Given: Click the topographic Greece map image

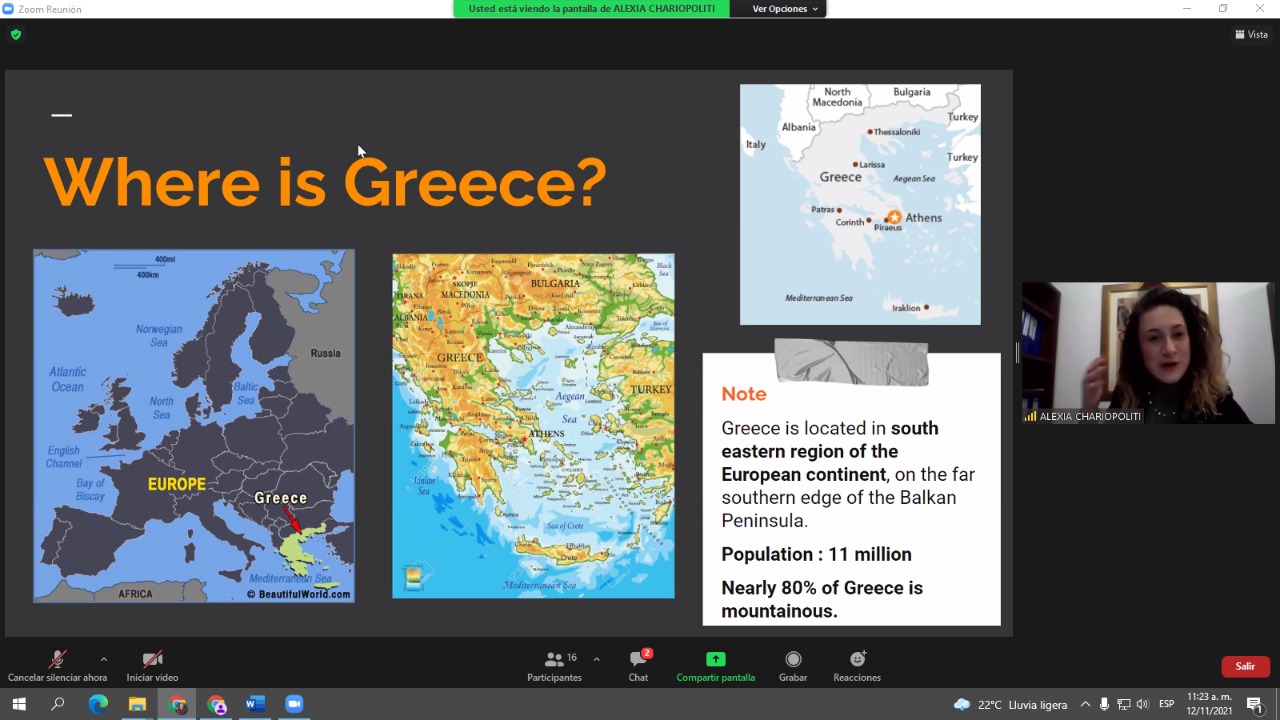Looking at the screenshot, I should point(533,426).
